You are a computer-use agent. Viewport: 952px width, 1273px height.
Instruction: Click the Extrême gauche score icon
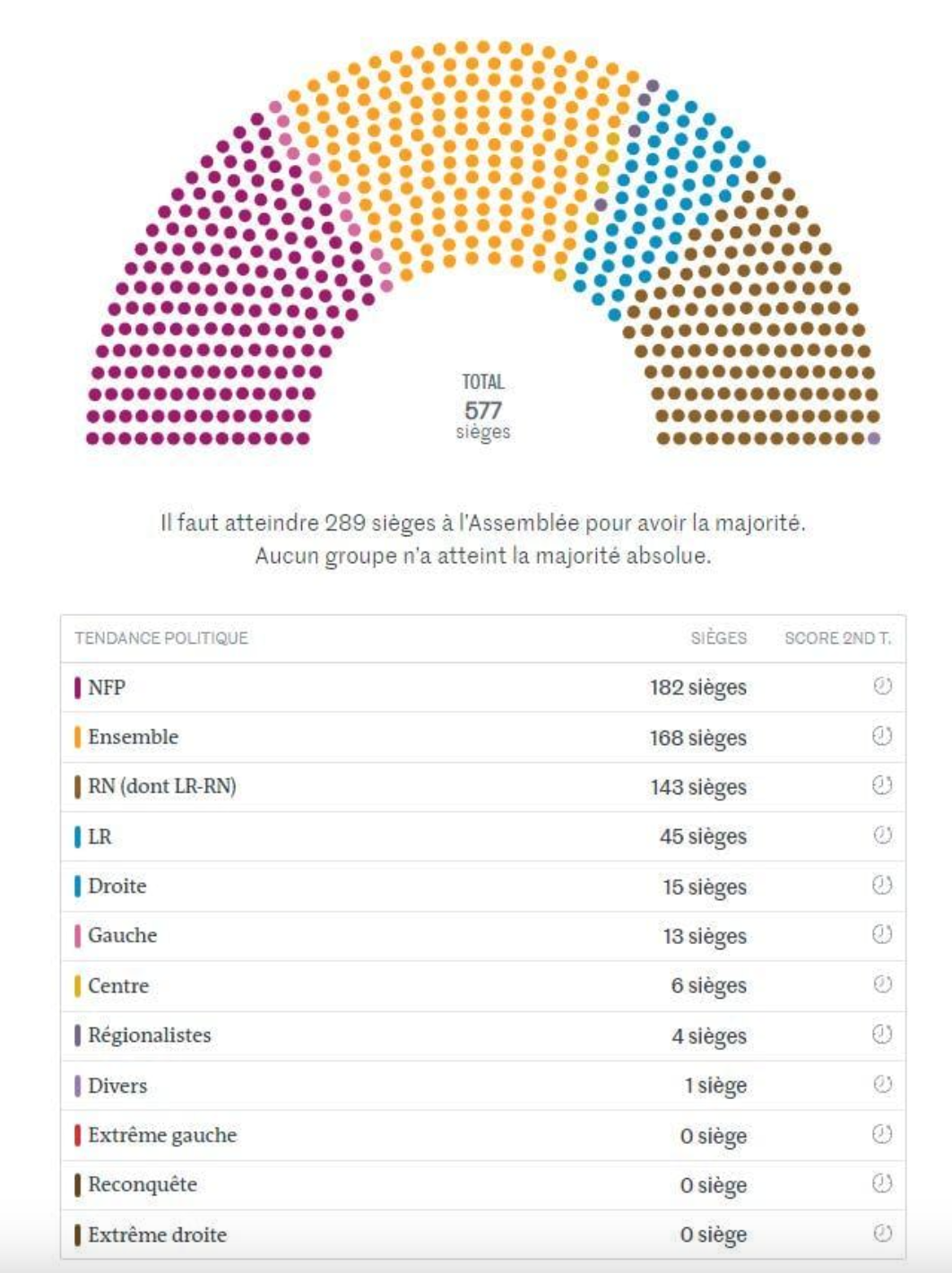point(882,1134)
